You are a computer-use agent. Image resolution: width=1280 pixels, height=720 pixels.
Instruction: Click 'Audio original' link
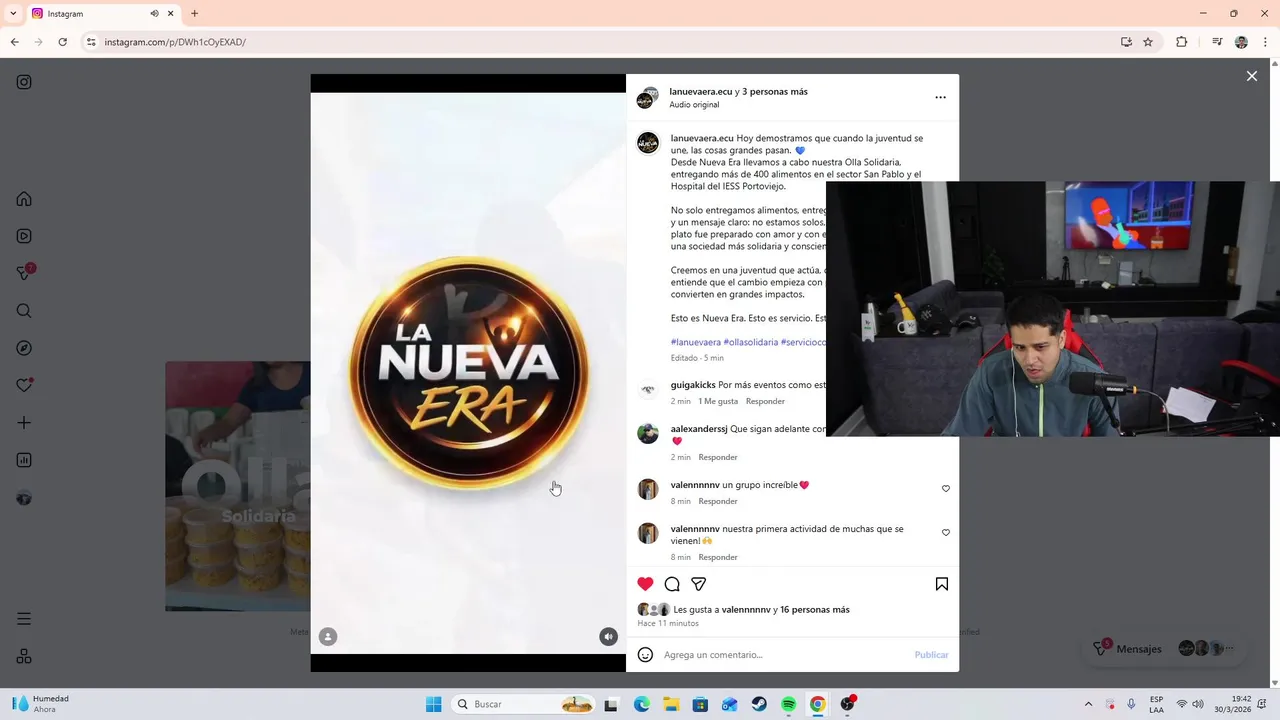(x=694, y=105)
